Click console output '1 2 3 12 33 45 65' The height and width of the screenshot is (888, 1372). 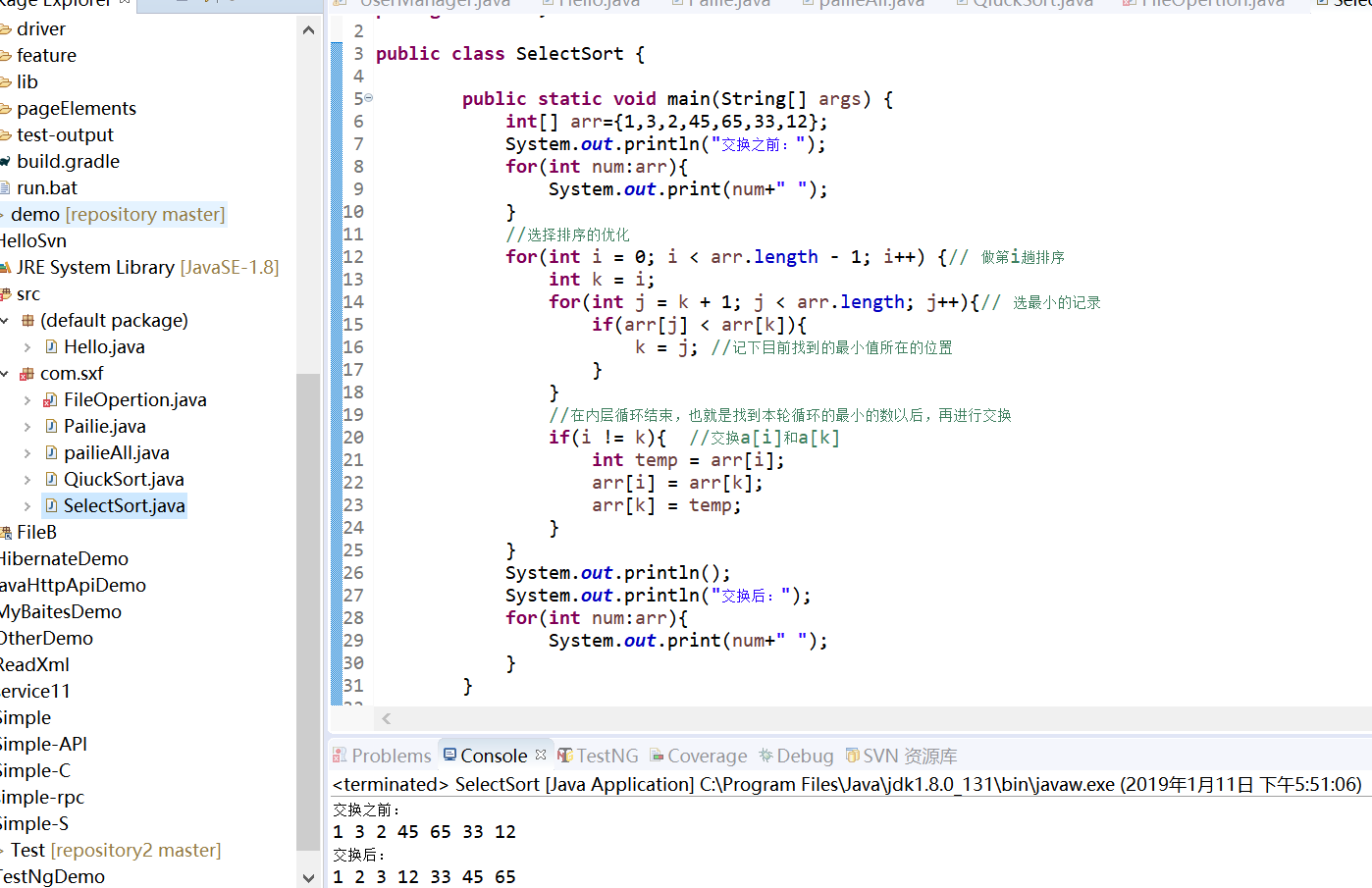click(x=424, y=876)
